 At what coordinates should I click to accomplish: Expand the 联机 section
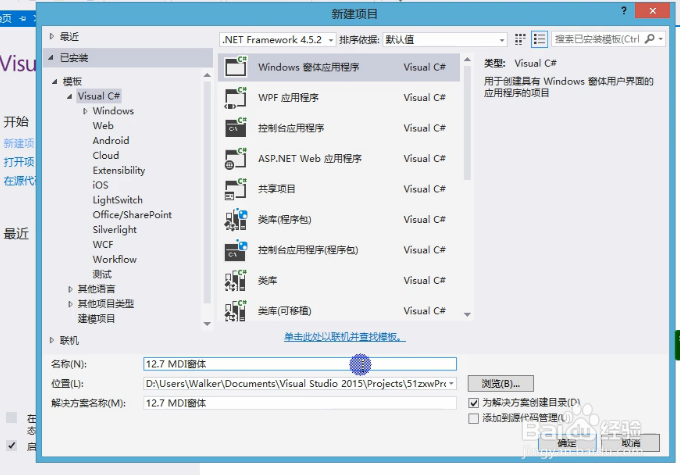[52, 341]
